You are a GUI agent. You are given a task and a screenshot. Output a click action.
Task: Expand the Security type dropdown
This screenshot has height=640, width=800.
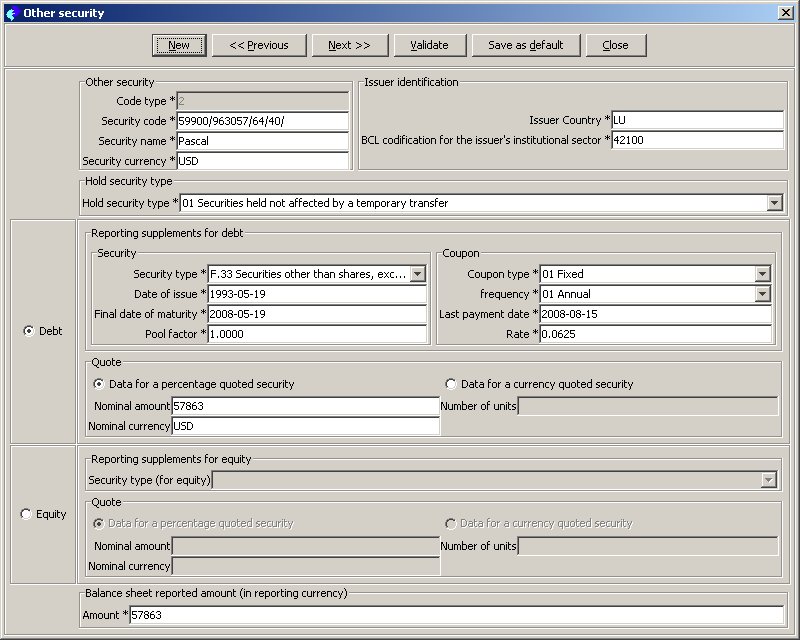[418, 274]
